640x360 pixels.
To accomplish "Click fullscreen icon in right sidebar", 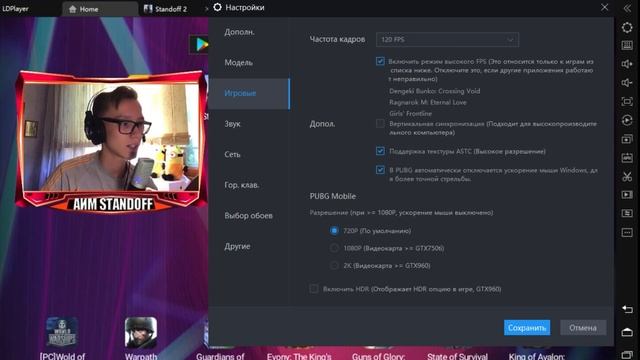I will [627, 101].
